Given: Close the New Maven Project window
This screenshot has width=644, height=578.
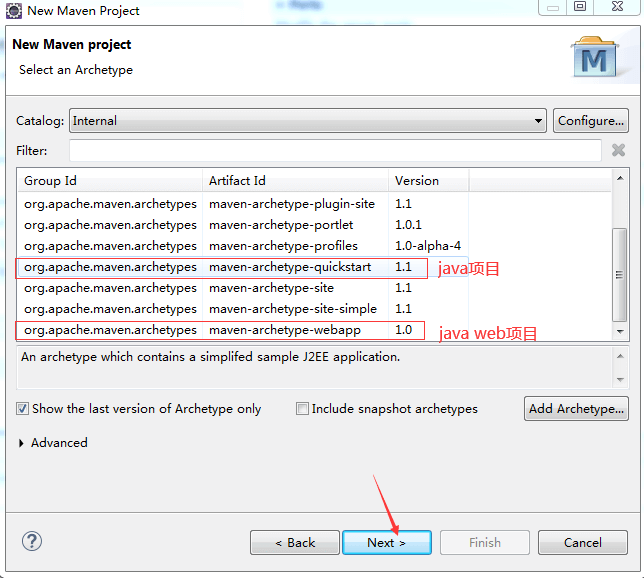Looking at the screenshot, I should [617, 7].
